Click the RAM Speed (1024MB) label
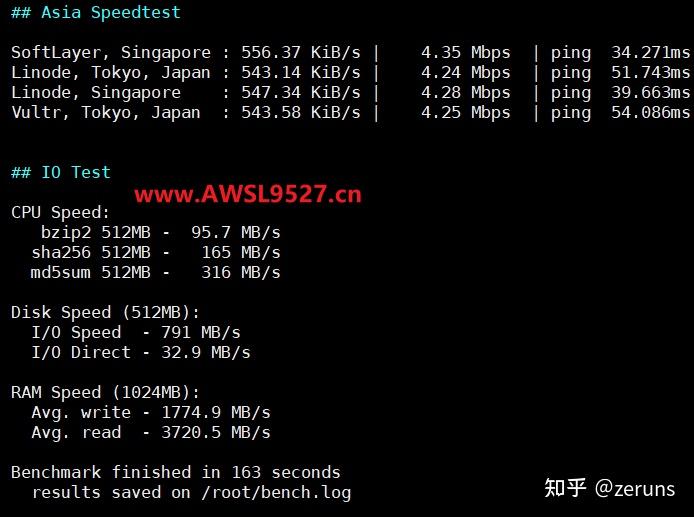 tap(105, 392)
